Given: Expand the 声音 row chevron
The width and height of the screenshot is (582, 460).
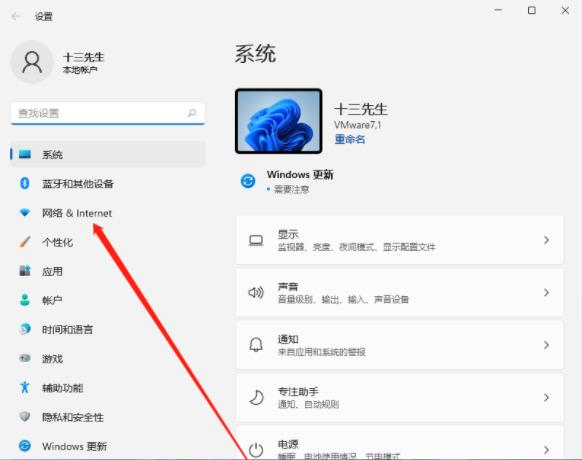Looking at the screenshot, I should point(546,293).
